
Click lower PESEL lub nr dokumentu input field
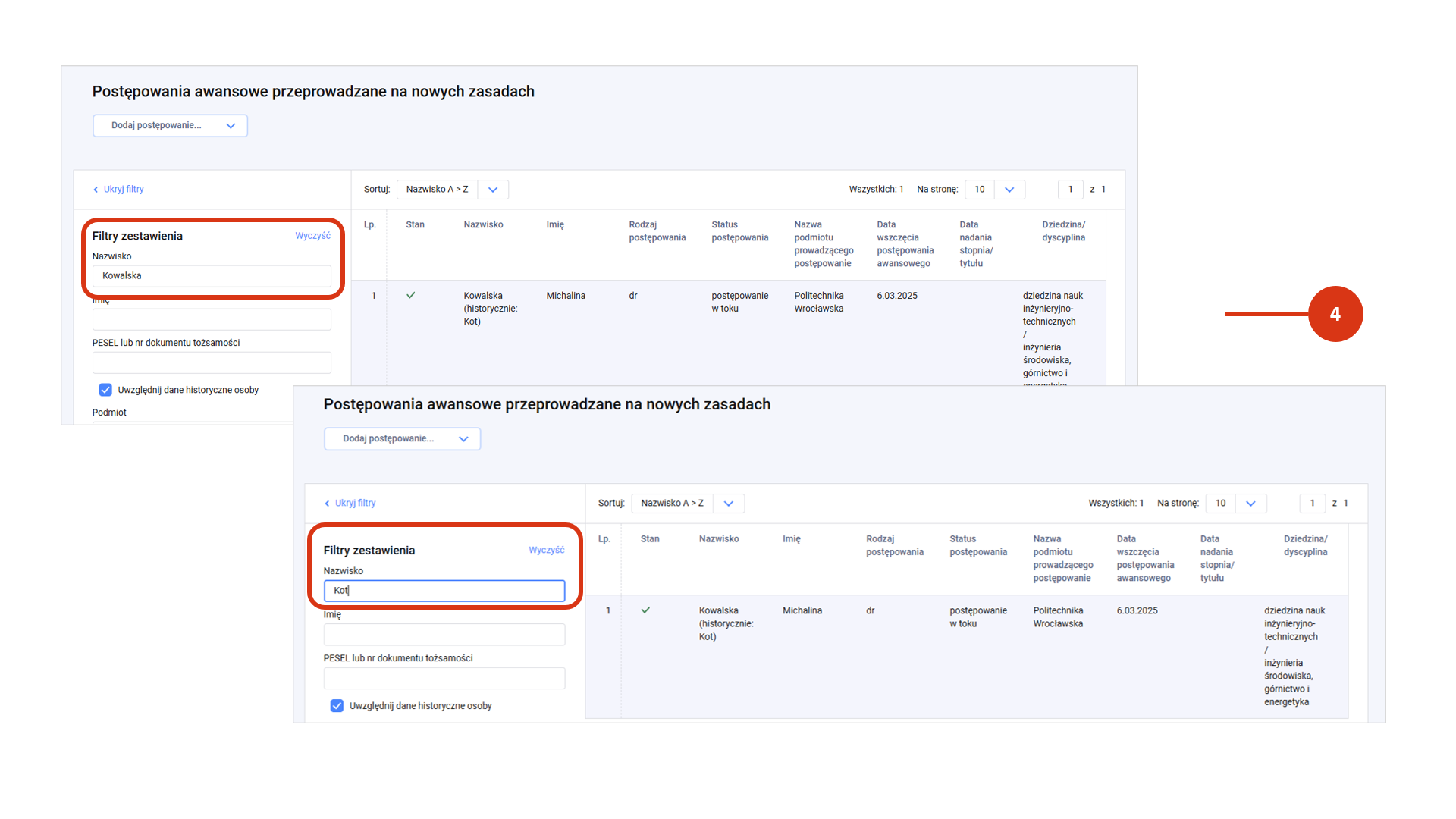[x=444, y=678]
